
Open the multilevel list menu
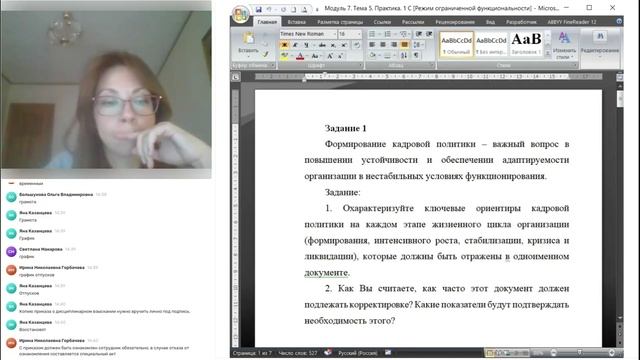click(x=404, y=34)
